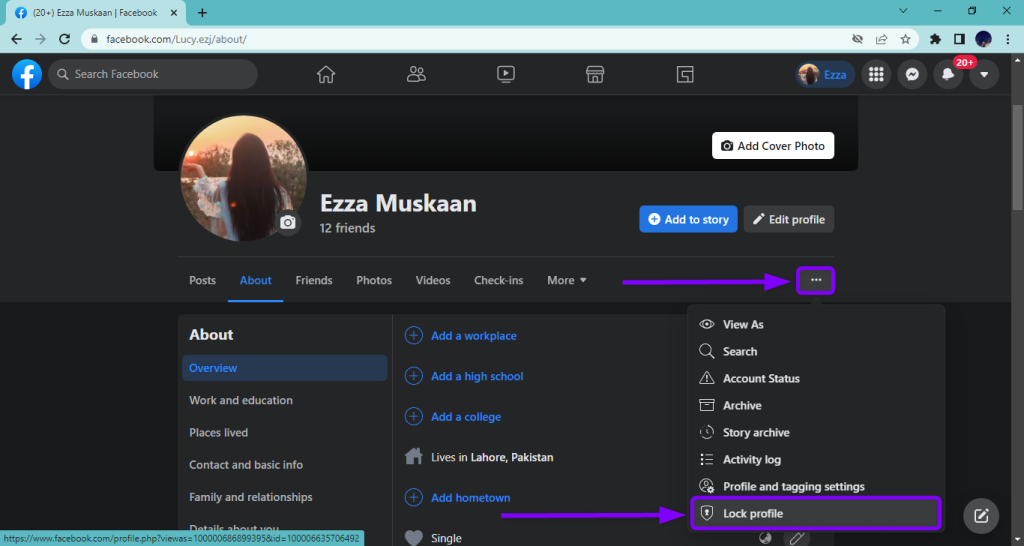Screen dimensions: 1024x546
Task: Toggle the browser side panel icon
Action: point(959,39)
